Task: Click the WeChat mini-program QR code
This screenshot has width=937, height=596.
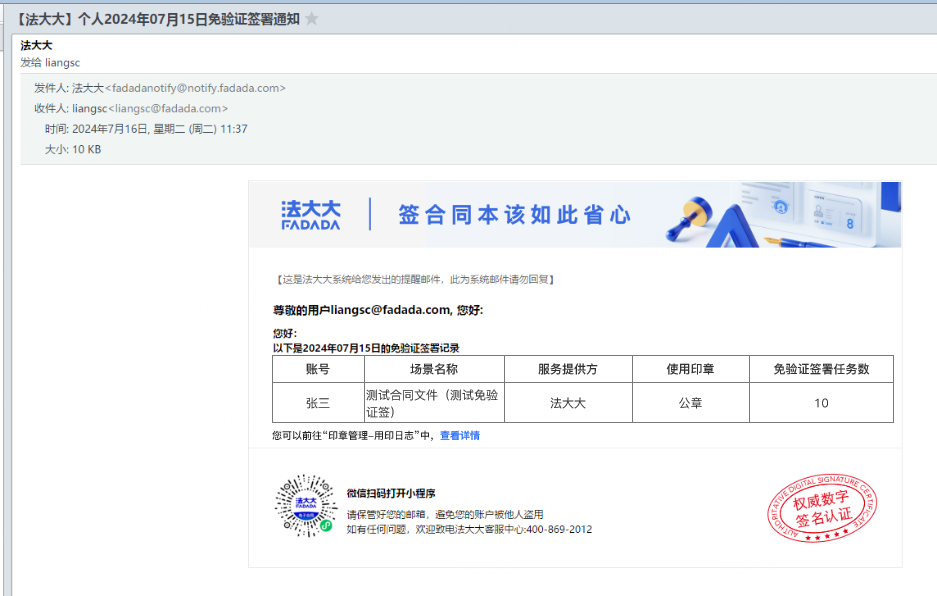Action: (305, 506)
